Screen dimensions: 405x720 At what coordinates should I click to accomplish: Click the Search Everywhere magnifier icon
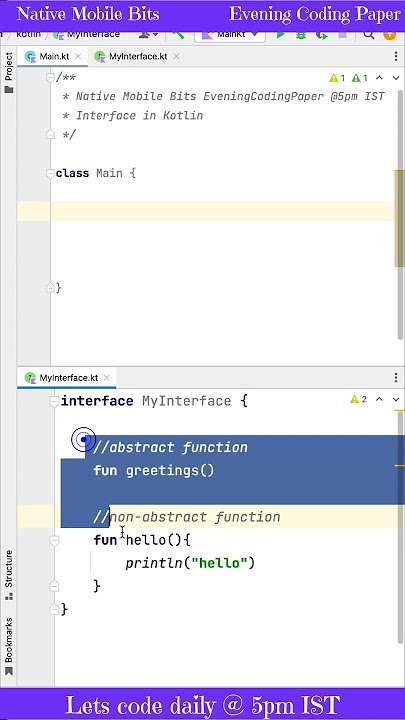click(368, 35)
